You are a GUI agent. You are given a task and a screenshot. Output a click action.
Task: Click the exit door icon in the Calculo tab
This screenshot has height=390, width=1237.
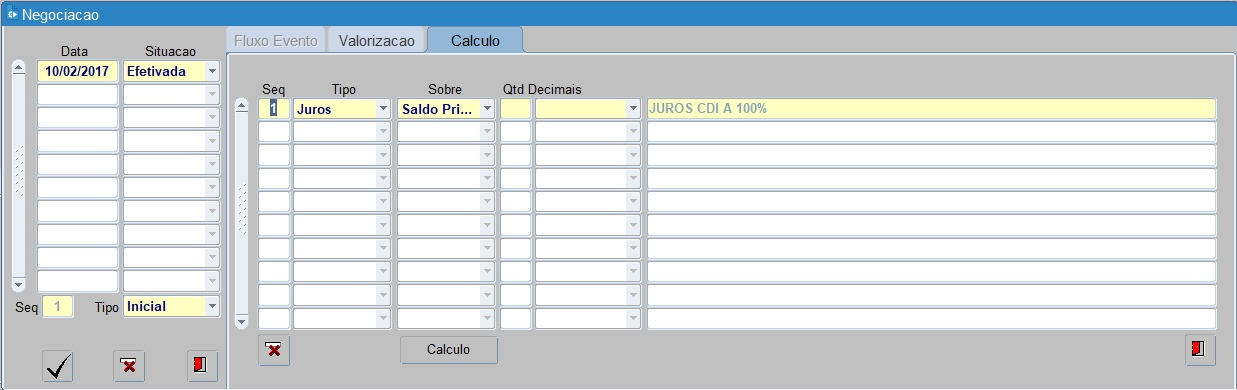click(x=1201, y=350)
